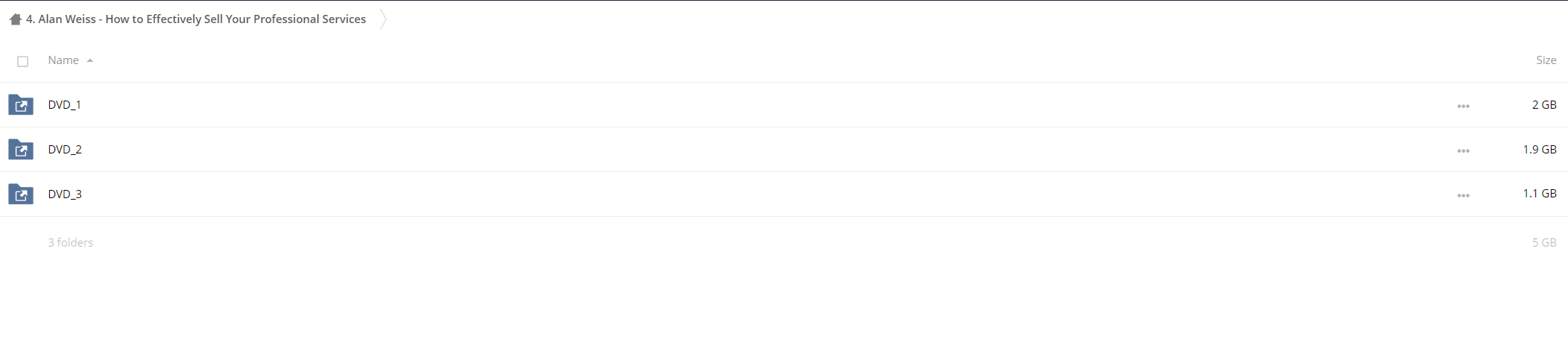
Task: Open the DVD_2 folder by its name
Action: tap(65, 150)
